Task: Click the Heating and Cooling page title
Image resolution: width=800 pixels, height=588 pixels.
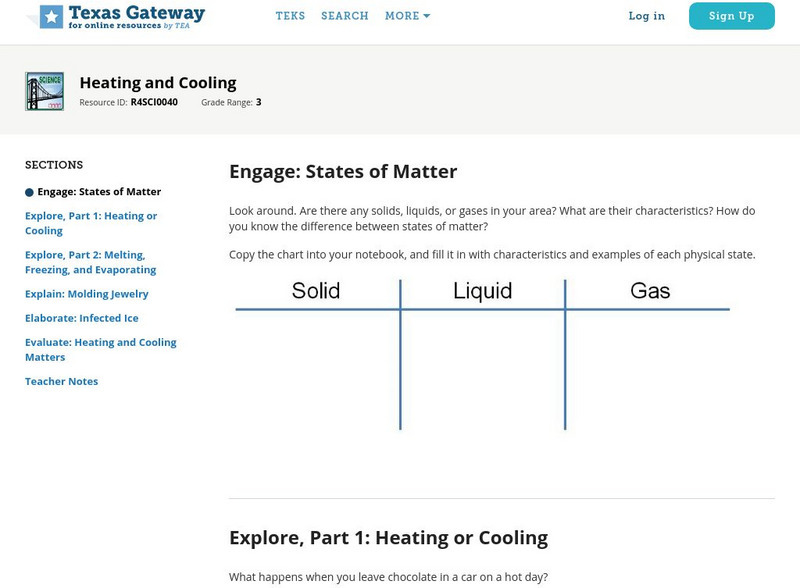Action: click(158, 83)
